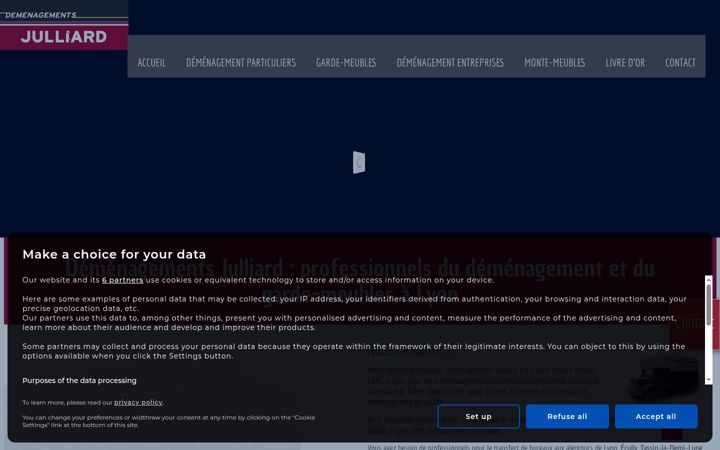The height and width of the screenshot is (450, 720).
Task: Click the scrollbar up arrow in cookie dialog
Action: pyautogui.click(x=709, y=279)
